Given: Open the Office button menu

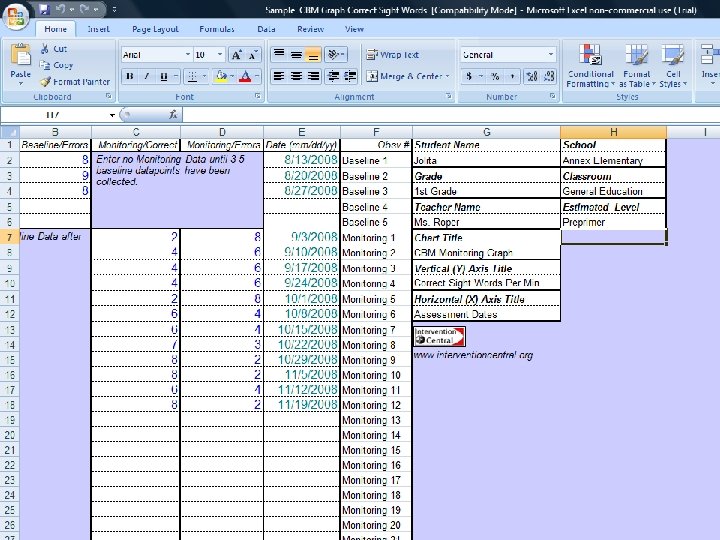Looking at the screenshot, I should point(16,16).
